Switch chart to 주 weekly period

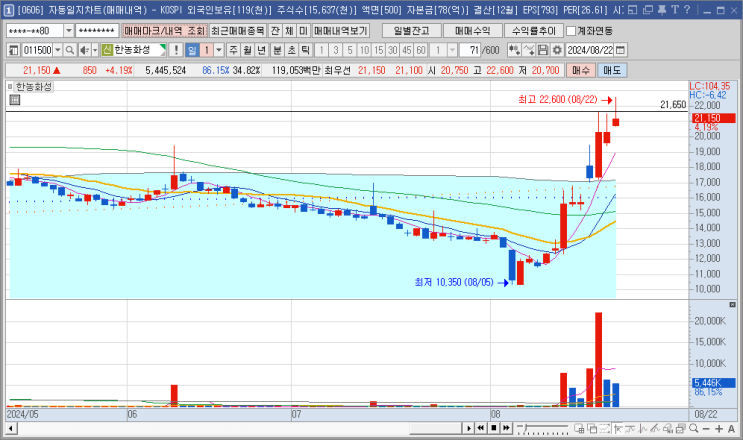(234, 50)
